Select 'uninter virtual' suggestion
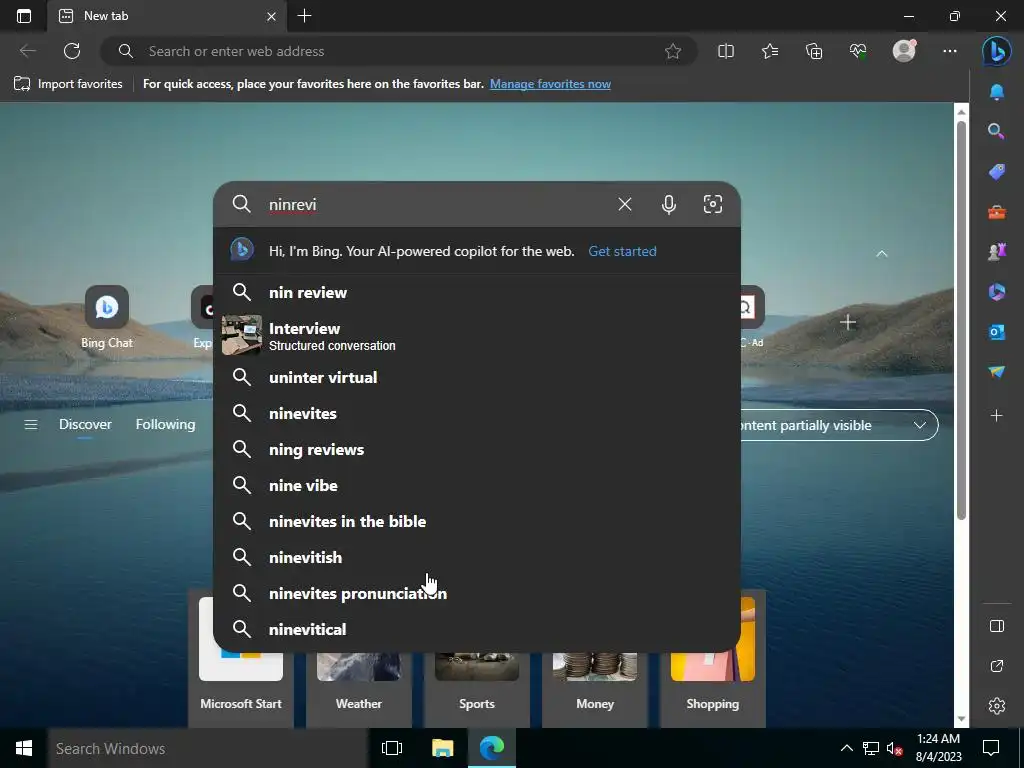This screenshot has width=1024, height=768. pyautogui.click(x=477, y=377)
